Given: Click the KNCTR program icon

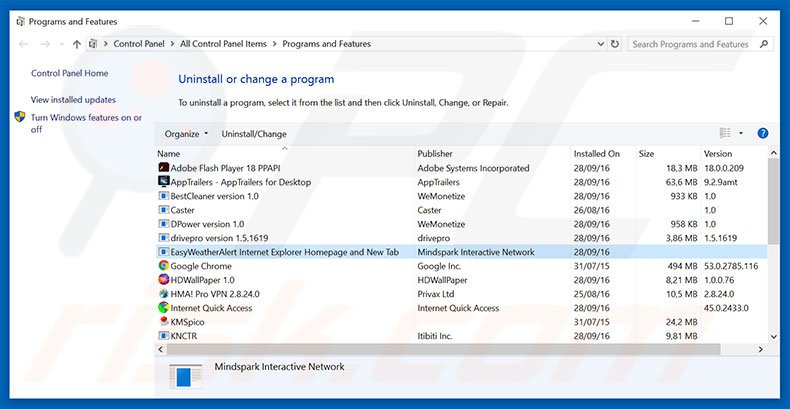Looking at the screenshot, I should [163, 335].
